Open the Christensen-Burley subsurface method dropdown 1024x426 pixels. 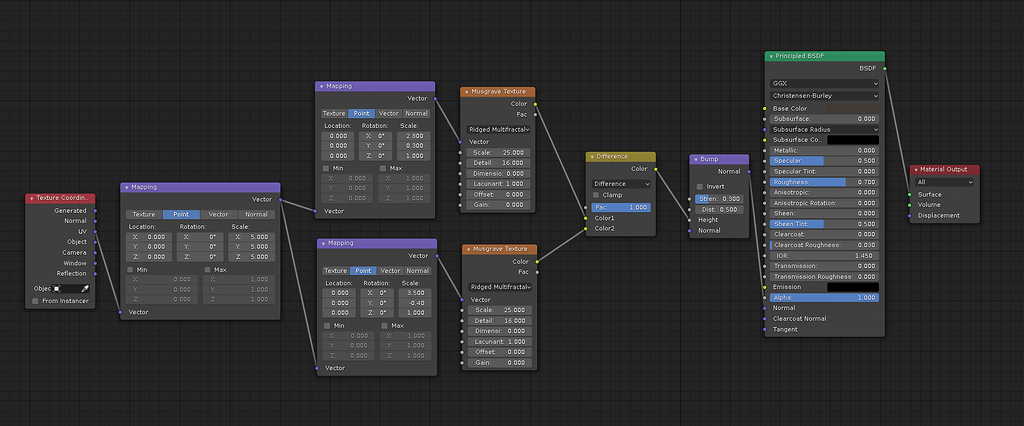pos(824,95)
